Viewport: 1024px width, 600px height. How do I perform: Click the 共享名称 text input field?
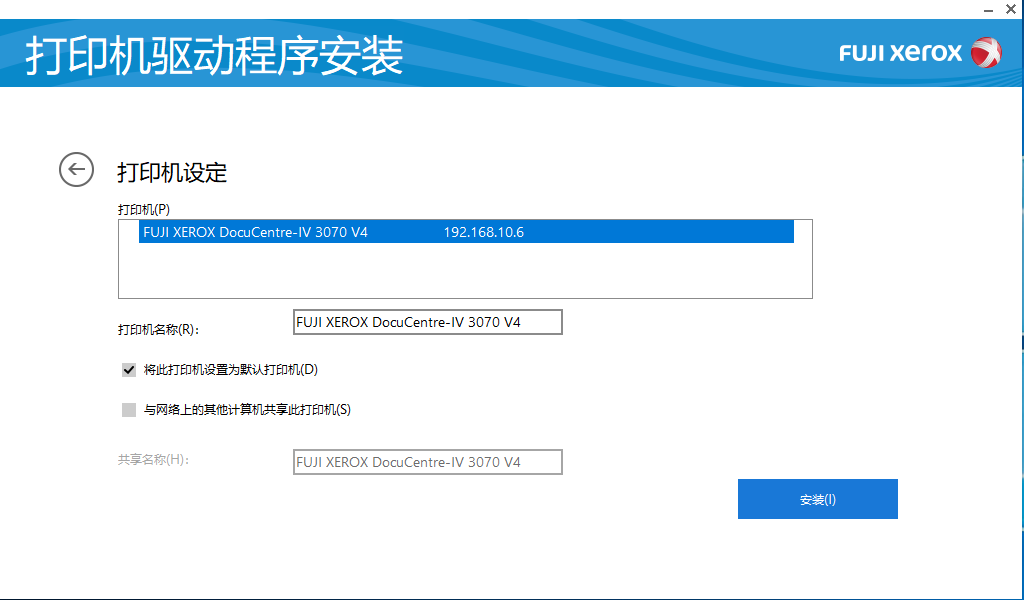[x=427, y=462]
